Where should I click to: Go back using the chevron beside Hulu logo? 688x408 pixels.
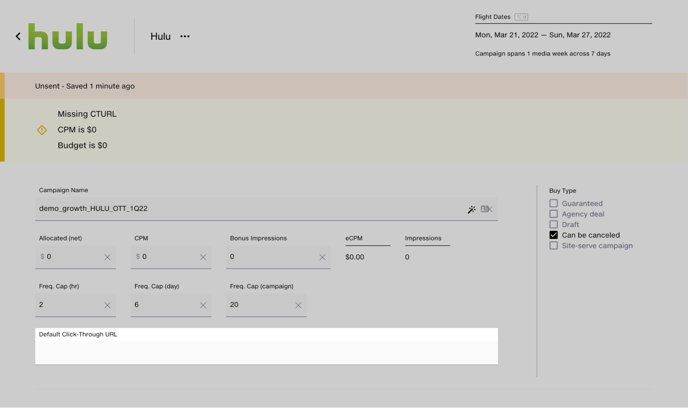coord(18,36)
